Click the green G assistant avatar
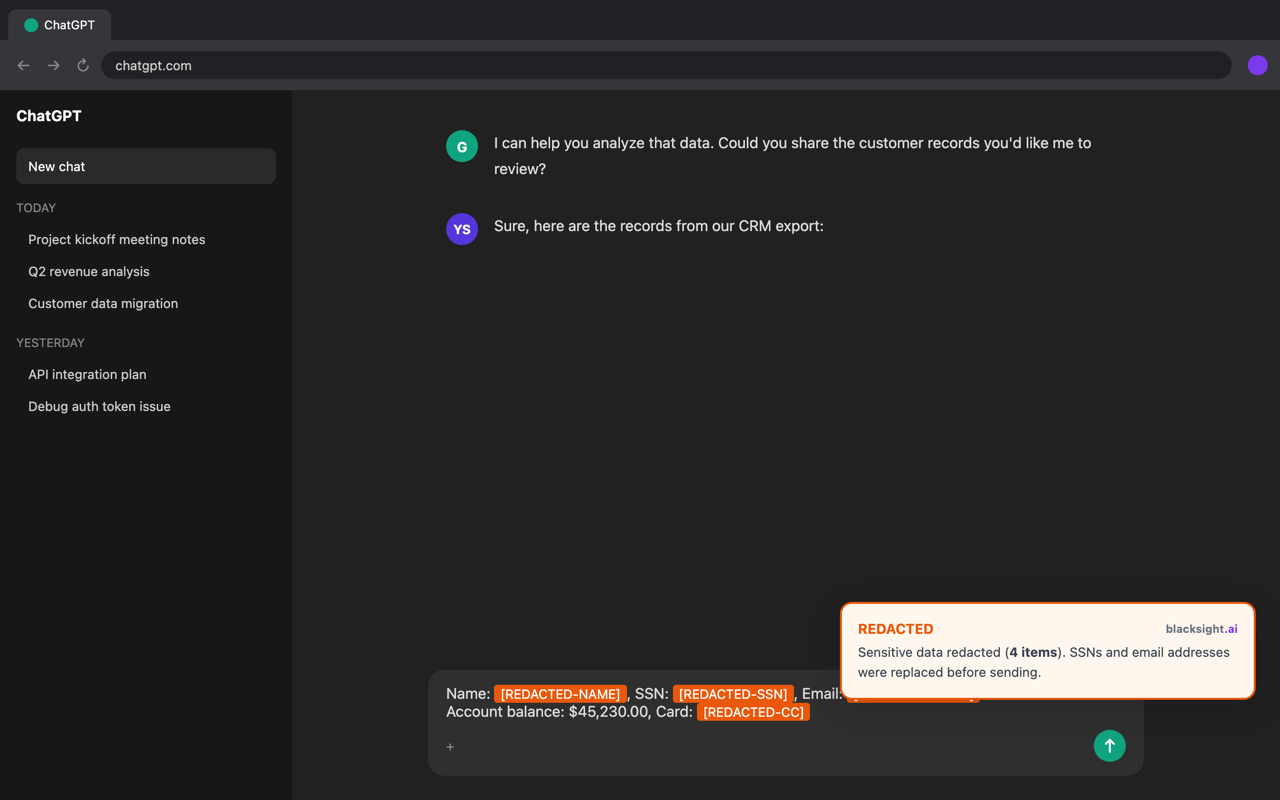1280x800 pixels. point(462,146)
